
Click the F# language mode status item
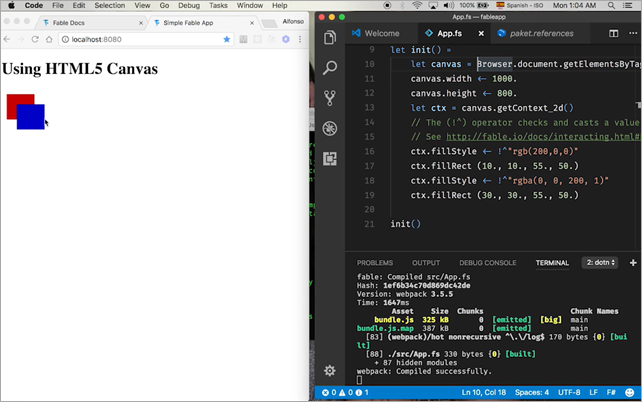pyautogui.click(x=611, y=393)
